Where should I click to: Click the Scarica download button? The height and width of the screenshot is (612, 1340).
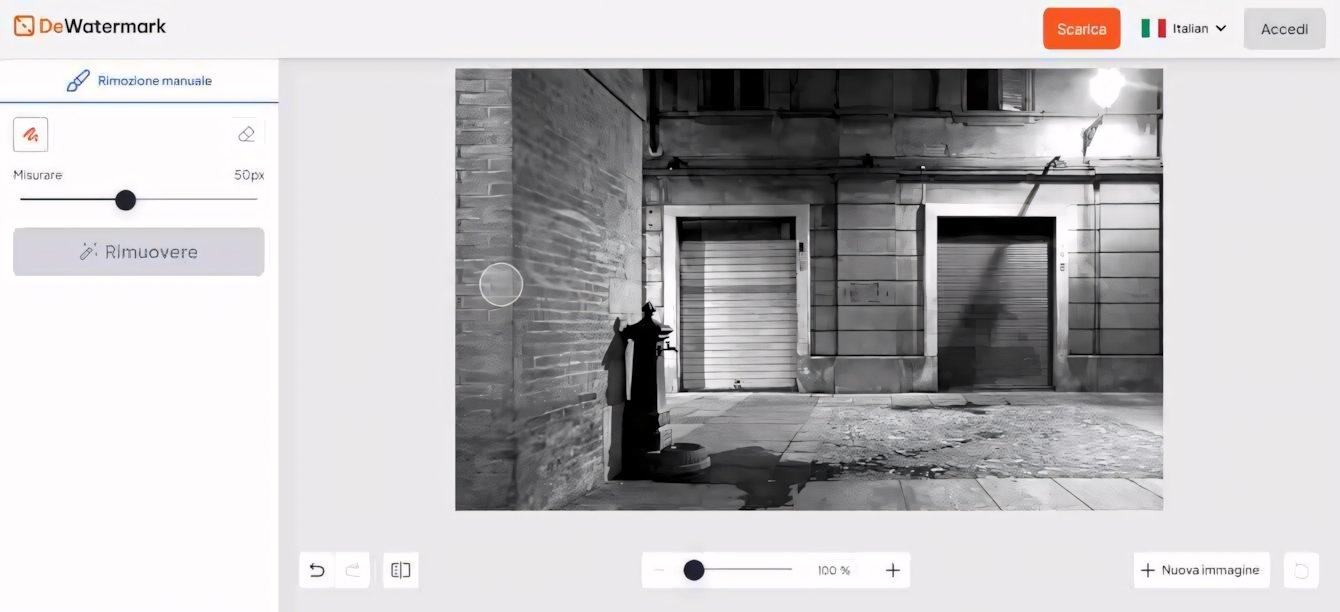click(1081, 29)
